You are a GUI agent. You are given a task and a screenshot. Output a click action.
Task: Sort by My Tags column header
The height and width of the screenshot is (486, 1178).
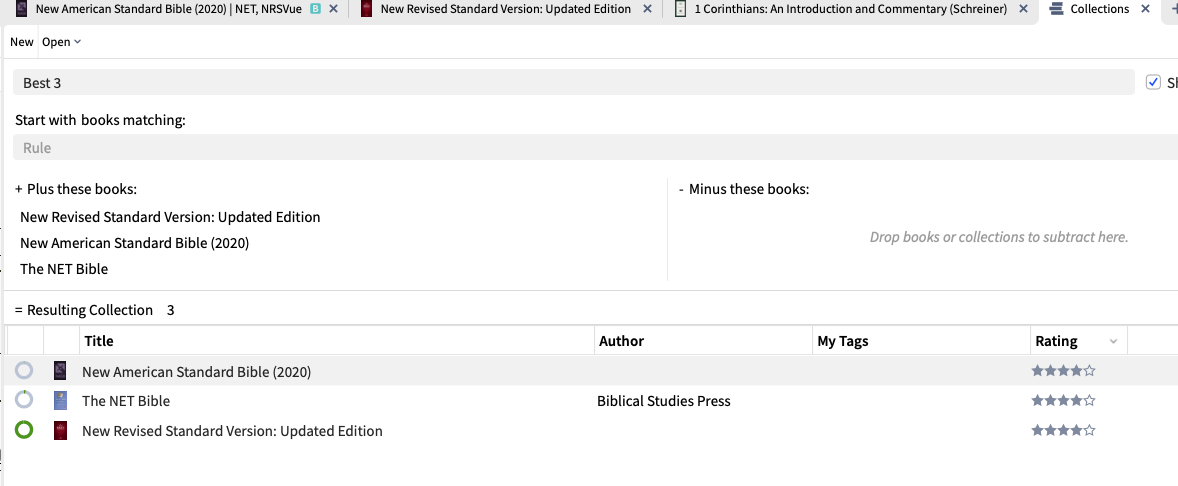(921, 341)
